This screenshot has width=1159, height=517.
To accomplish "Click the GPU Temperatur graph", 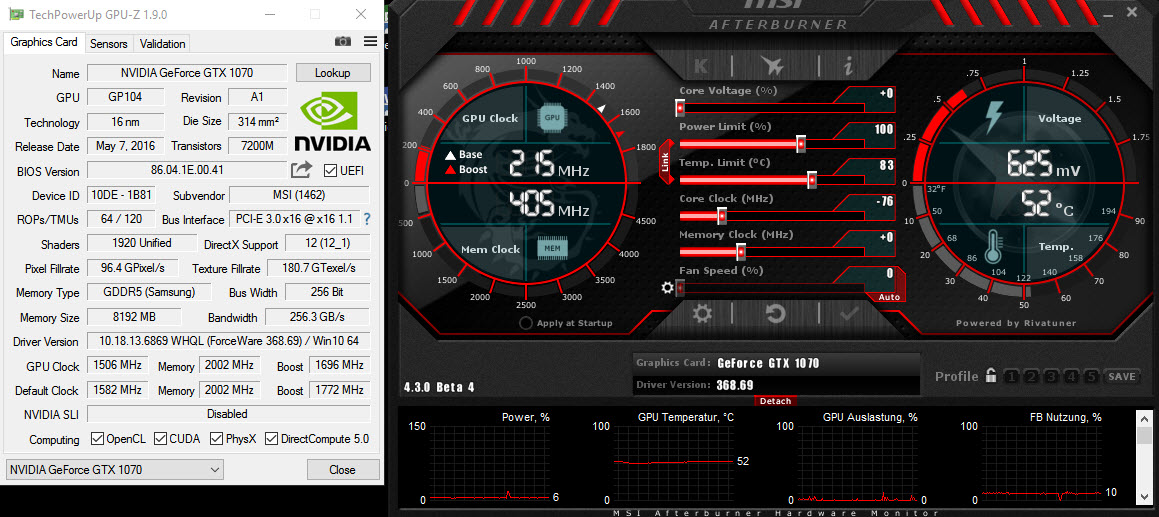I will tap(672, 464).
